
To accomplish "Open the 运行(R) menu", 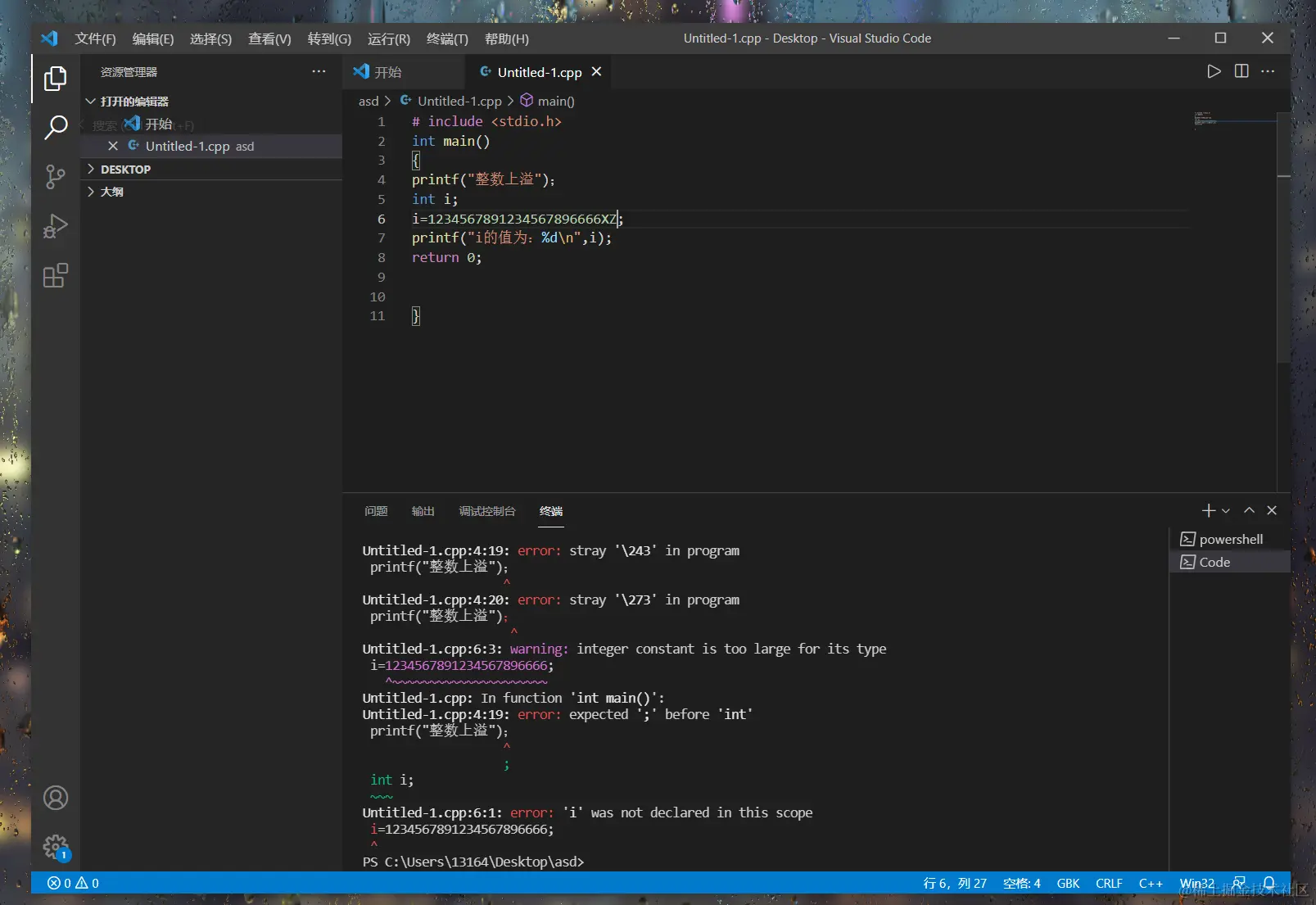I will (389, 38).
